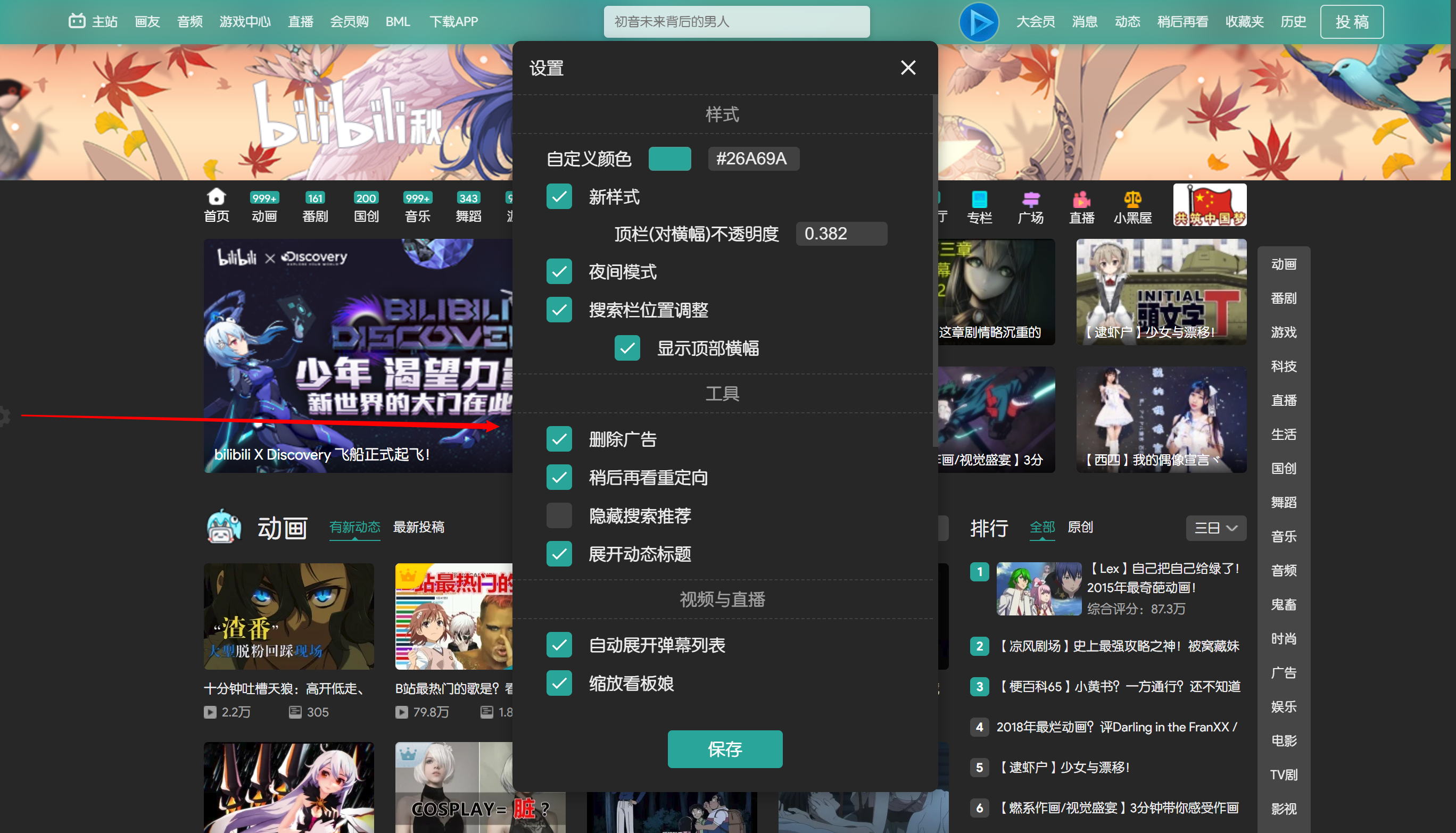Open the teal custom color swatch

[x=669, y=159]
